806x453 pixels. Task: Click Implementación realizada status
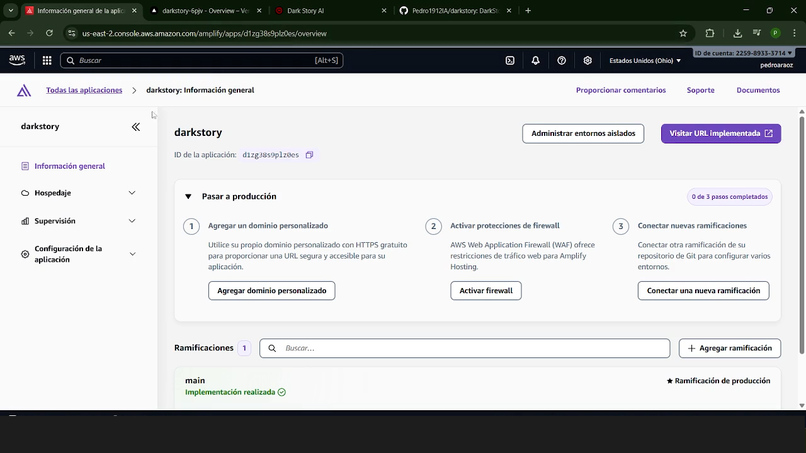coord(235,392)
